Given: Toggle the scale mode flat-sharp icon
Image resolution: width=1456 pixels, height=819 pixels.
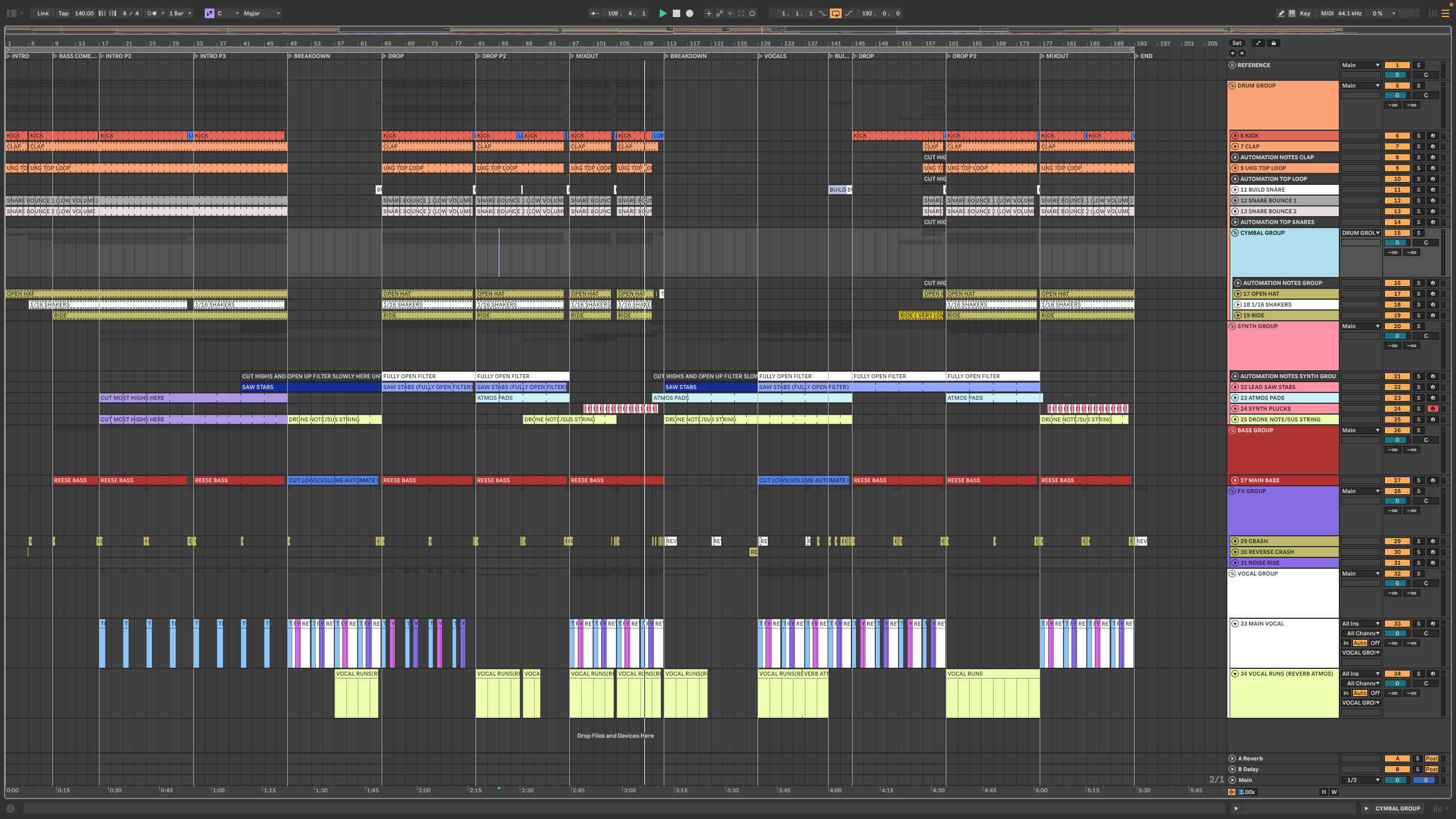Looking at the screenshot, I should click(209, 13).
